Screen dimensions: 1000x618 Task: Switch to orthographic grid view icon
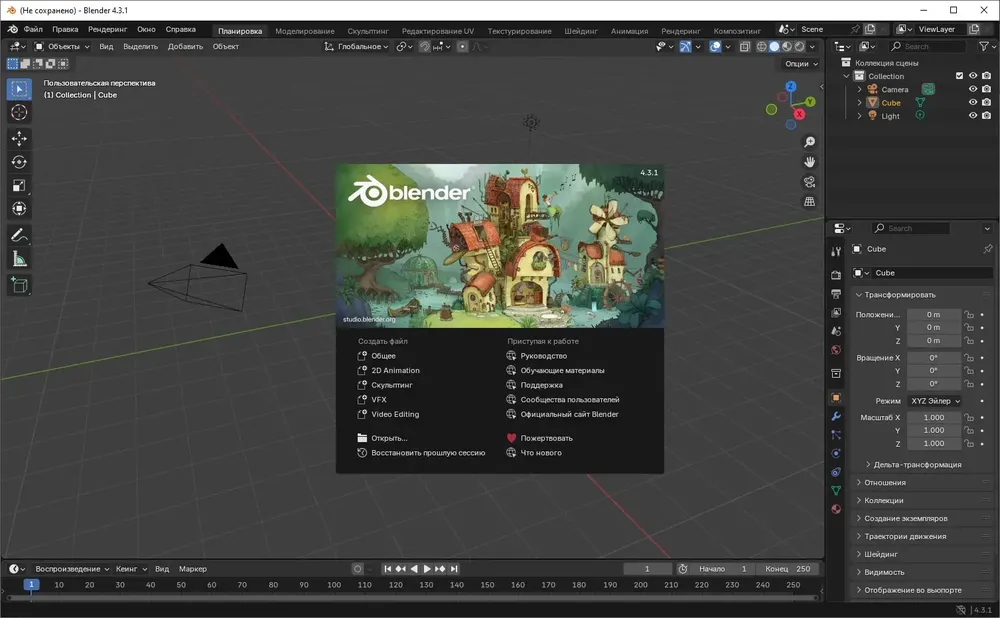[x=809, y=202]
